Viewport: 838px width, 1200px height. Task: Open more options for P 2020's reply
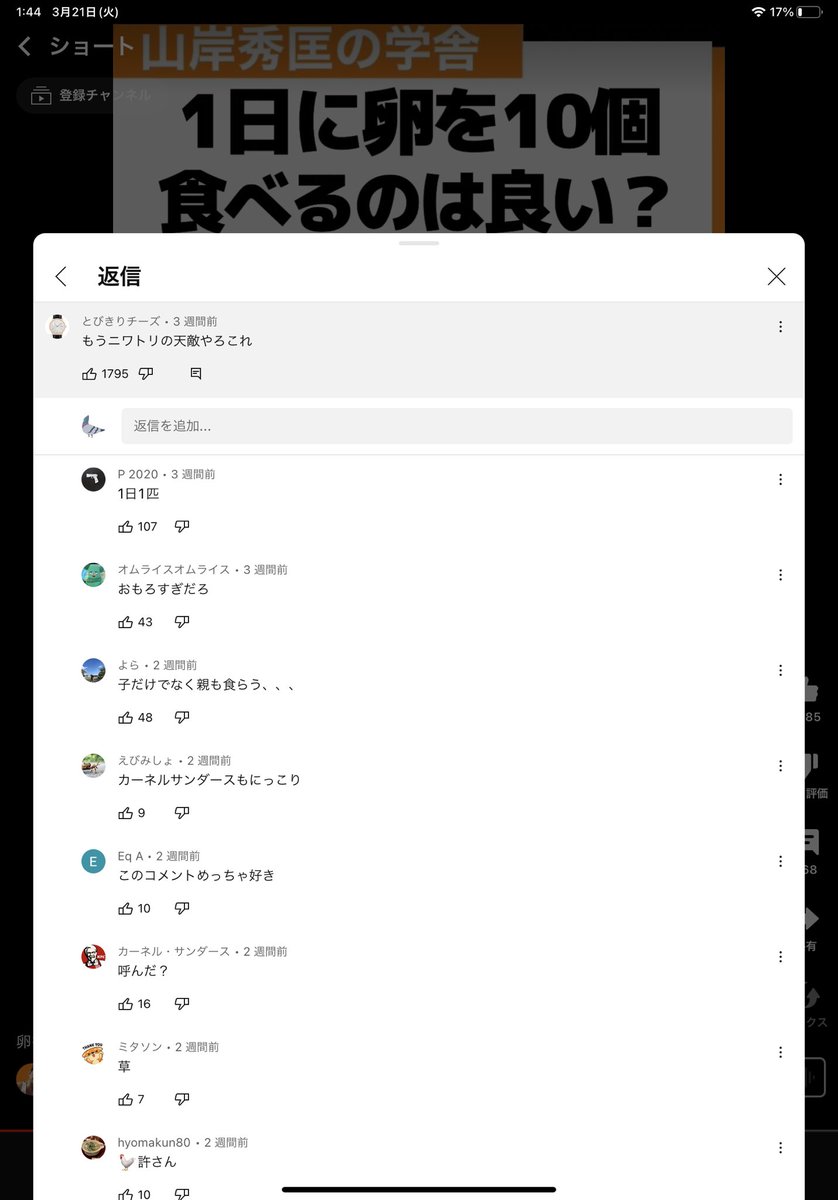click(780, 480)
